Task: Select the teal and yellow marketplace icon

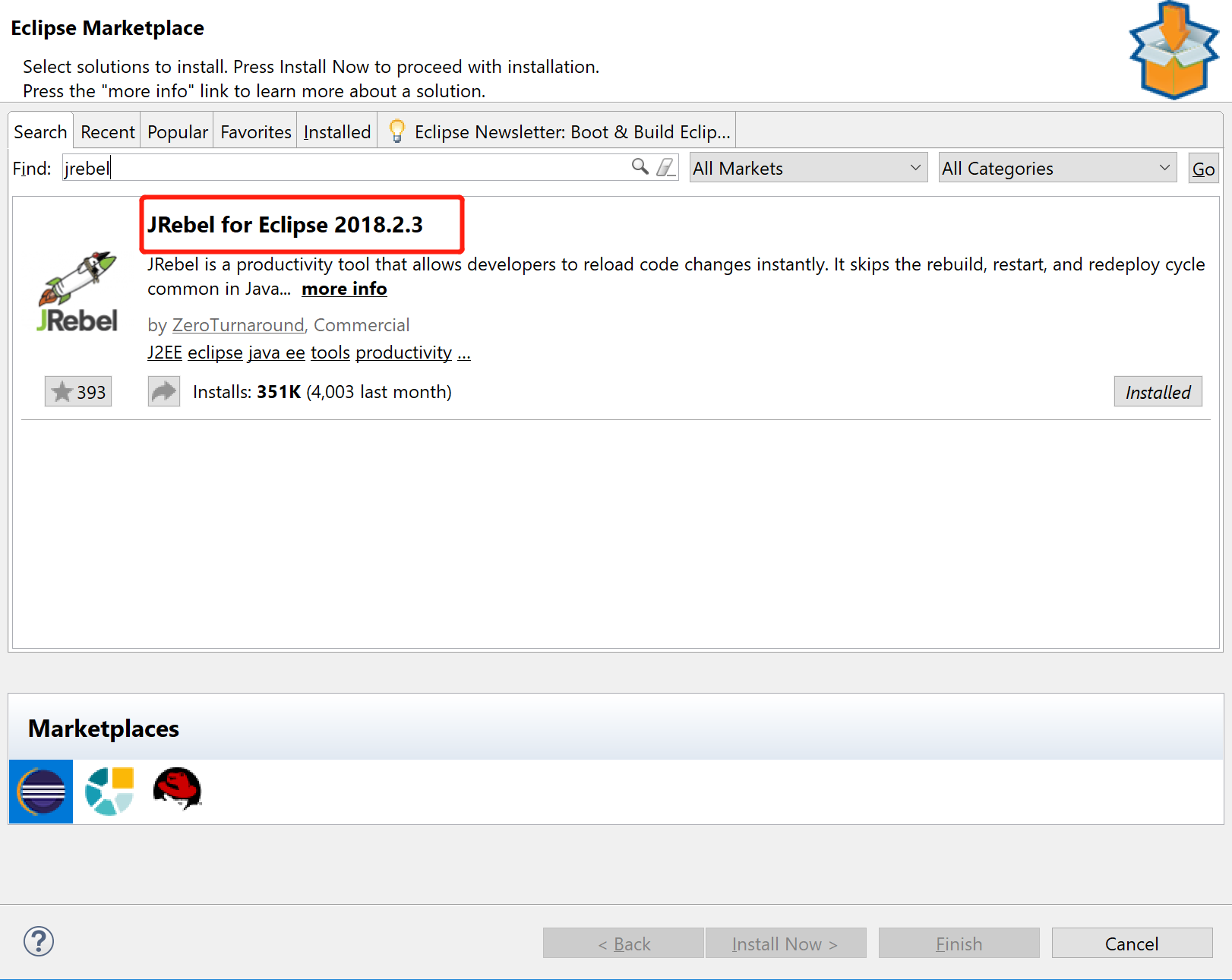Action: 109,791
